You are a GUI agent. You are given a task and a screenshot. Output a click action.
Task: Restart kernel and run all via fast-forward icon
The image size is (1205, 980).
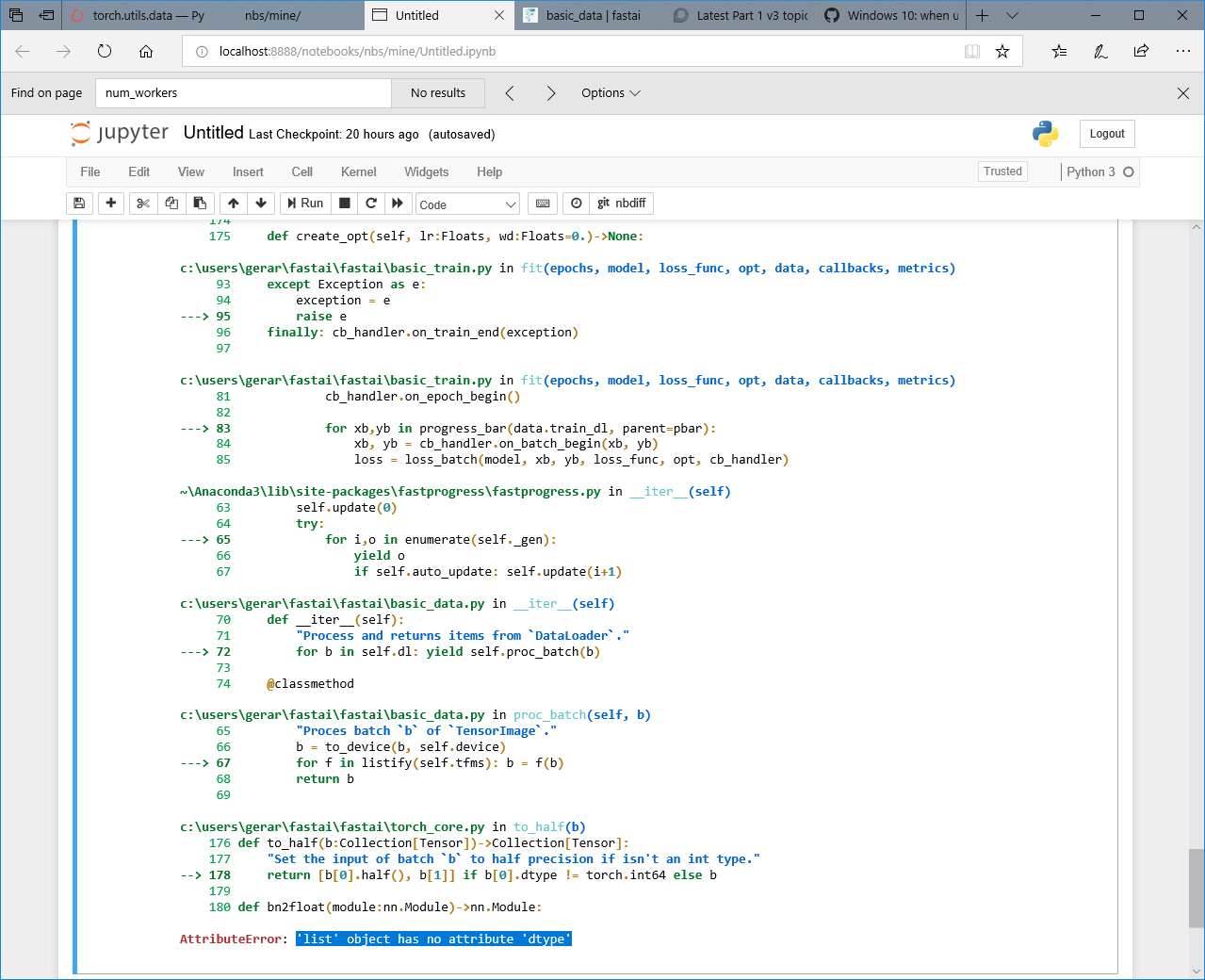(399, 203)
